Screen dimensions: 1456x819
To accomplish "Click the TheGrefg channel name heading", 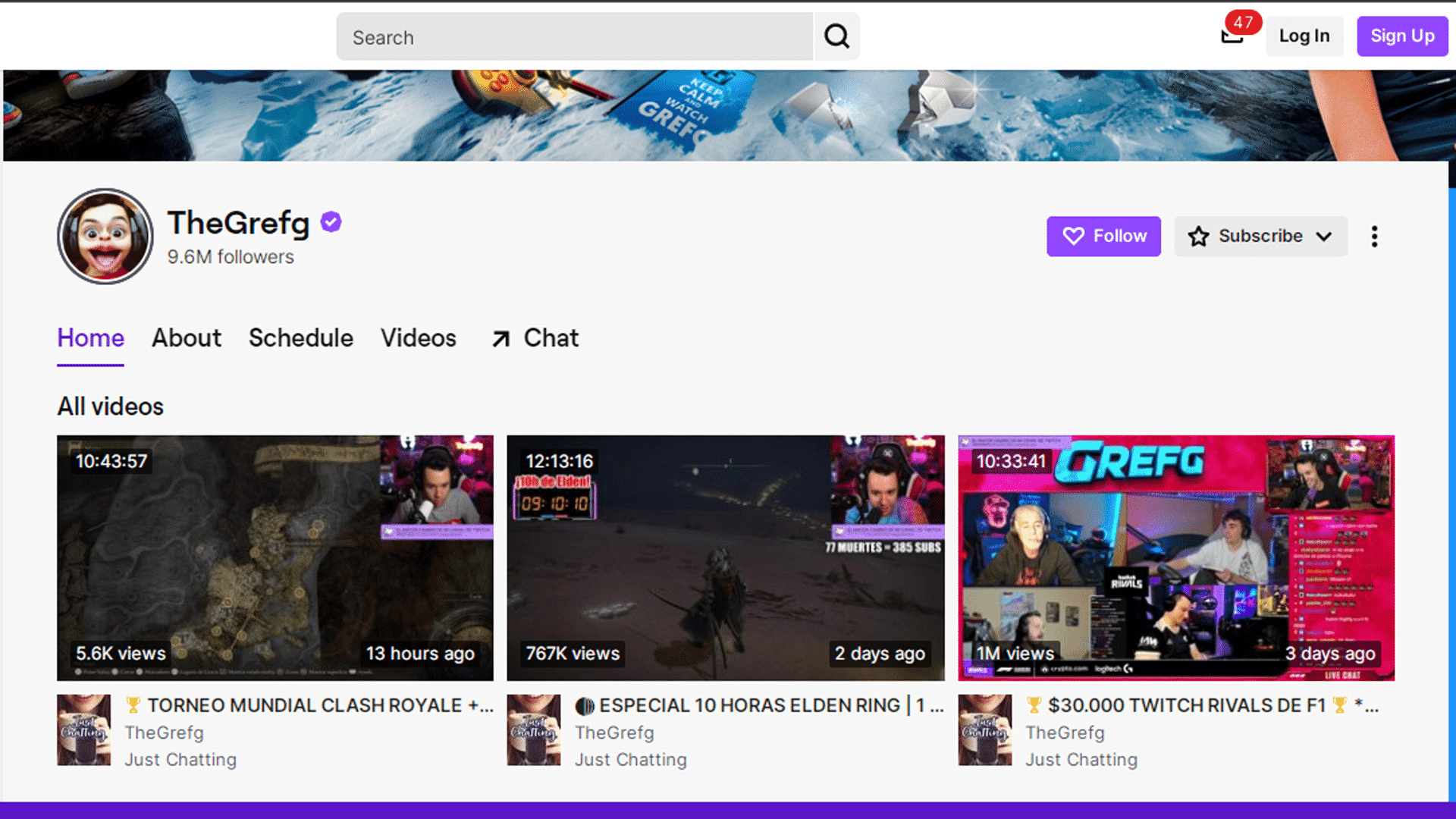I will pyautogui.click(x=239, y=223).
